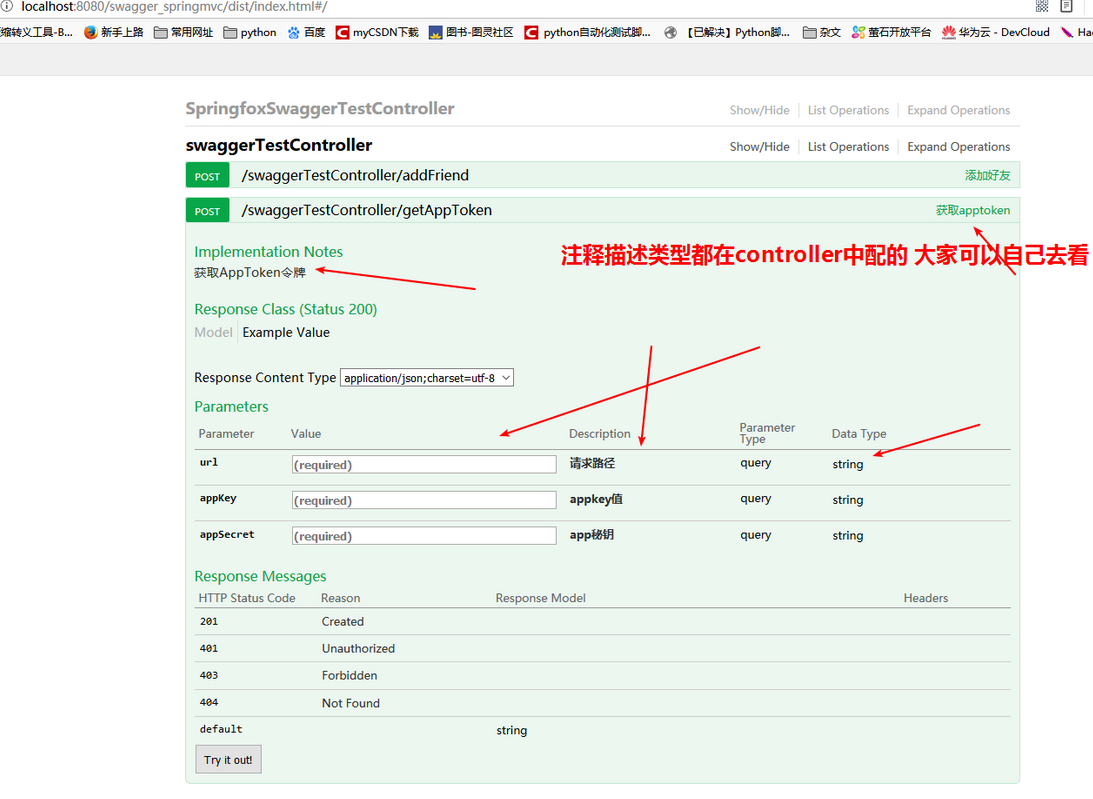Image resolution: width=1093 pixels, height=799 pixels.
Task: Click the site info icon before localhost
Action: coord(6,6)
